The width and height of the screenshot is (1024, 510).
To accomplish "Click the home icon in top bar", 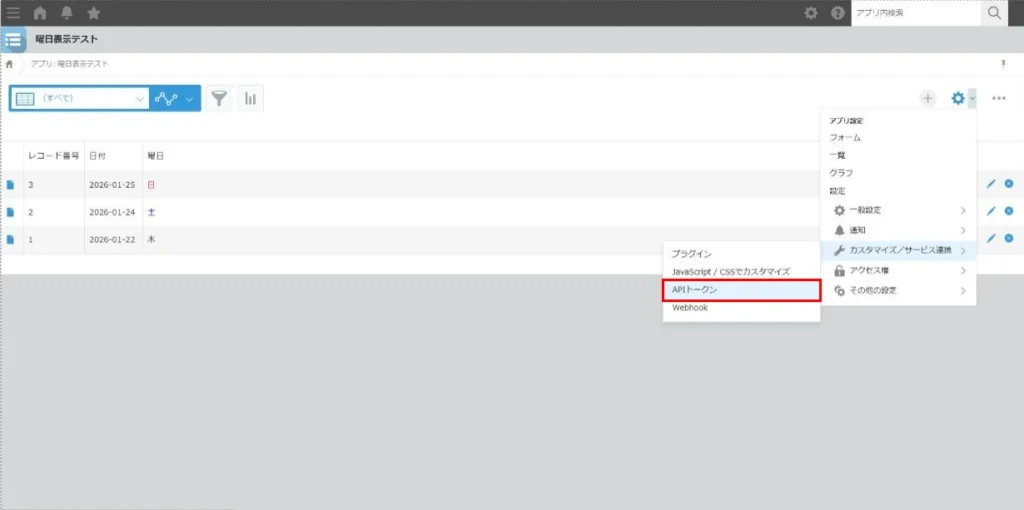I will pyautogui.click(x=40, y=13).
